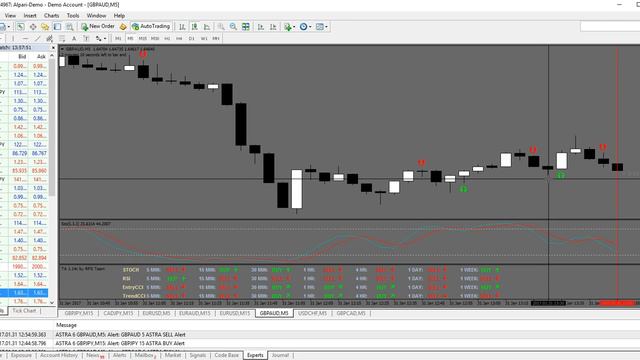Close the Market Watch panel
The width and height of the screenshot is (640, 360).
[53, 48]
